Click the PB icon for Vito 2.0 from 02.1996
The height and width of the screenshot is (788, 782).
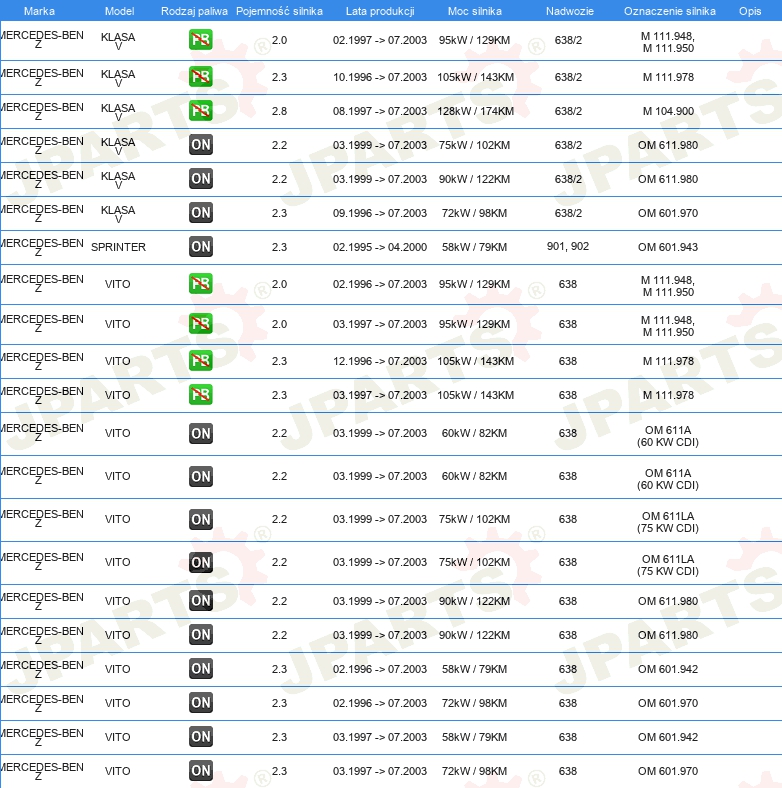click(201, 284)
